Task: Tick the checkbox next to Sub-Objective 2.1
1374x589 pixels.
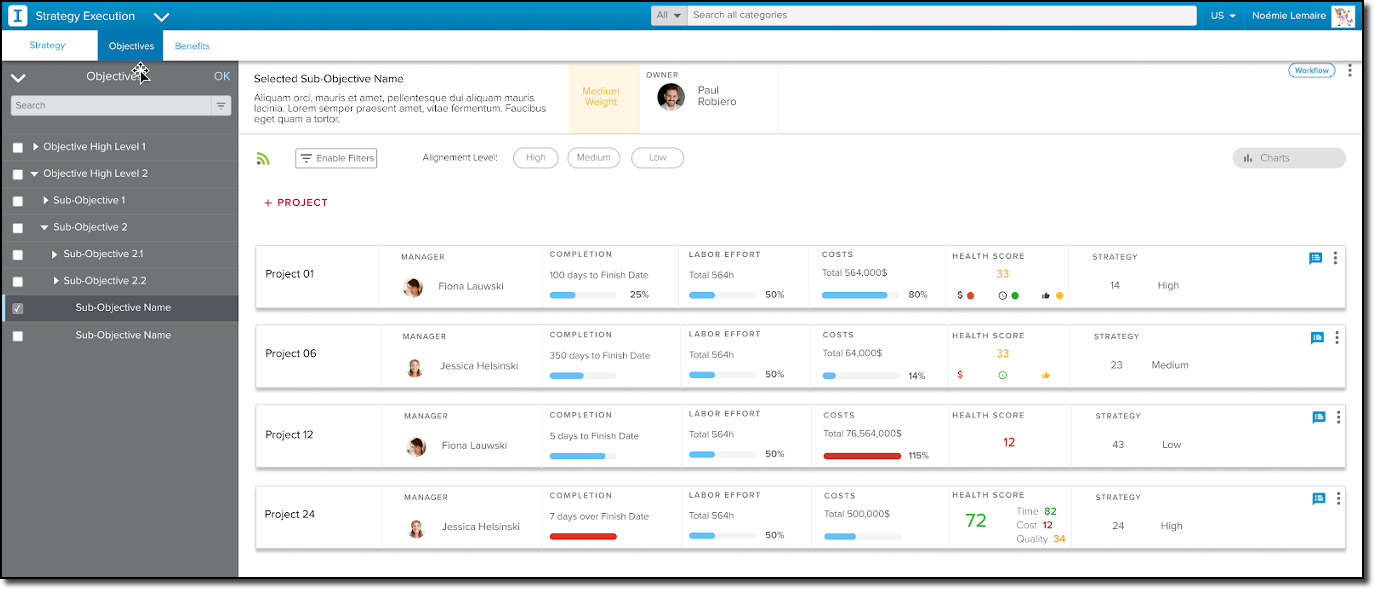Action: click(17, 255)
